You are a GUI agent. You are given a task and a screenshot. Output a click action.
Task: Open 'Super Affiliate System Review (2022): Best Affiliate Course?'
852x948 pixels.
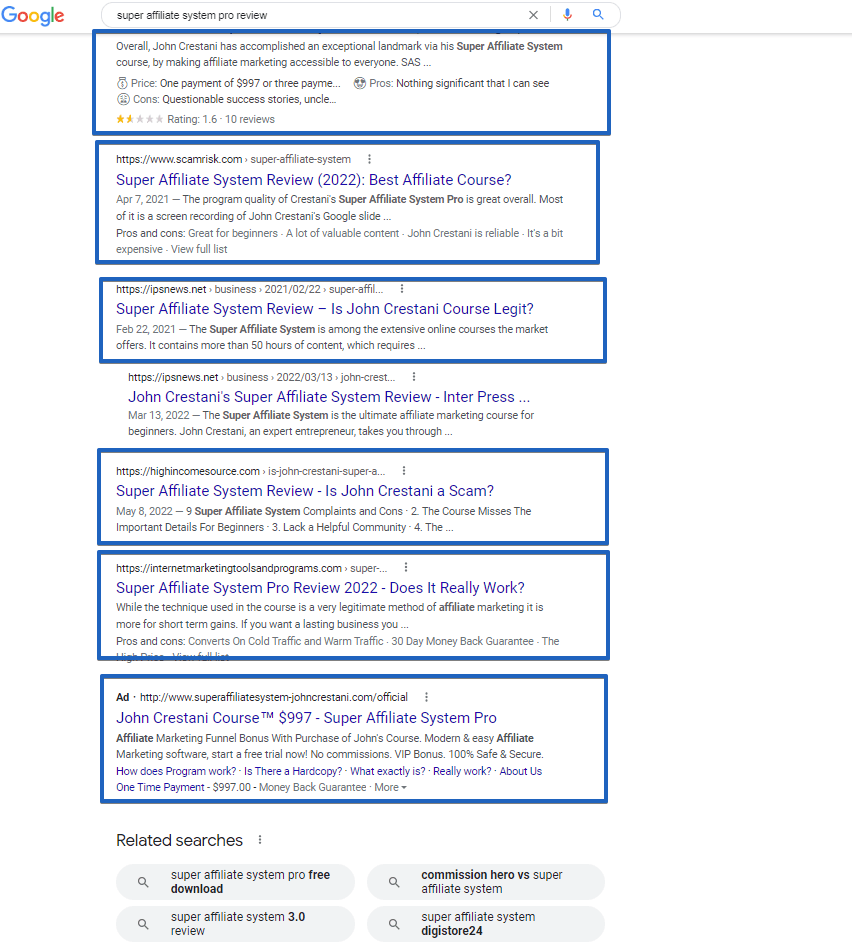coord(314,180)
